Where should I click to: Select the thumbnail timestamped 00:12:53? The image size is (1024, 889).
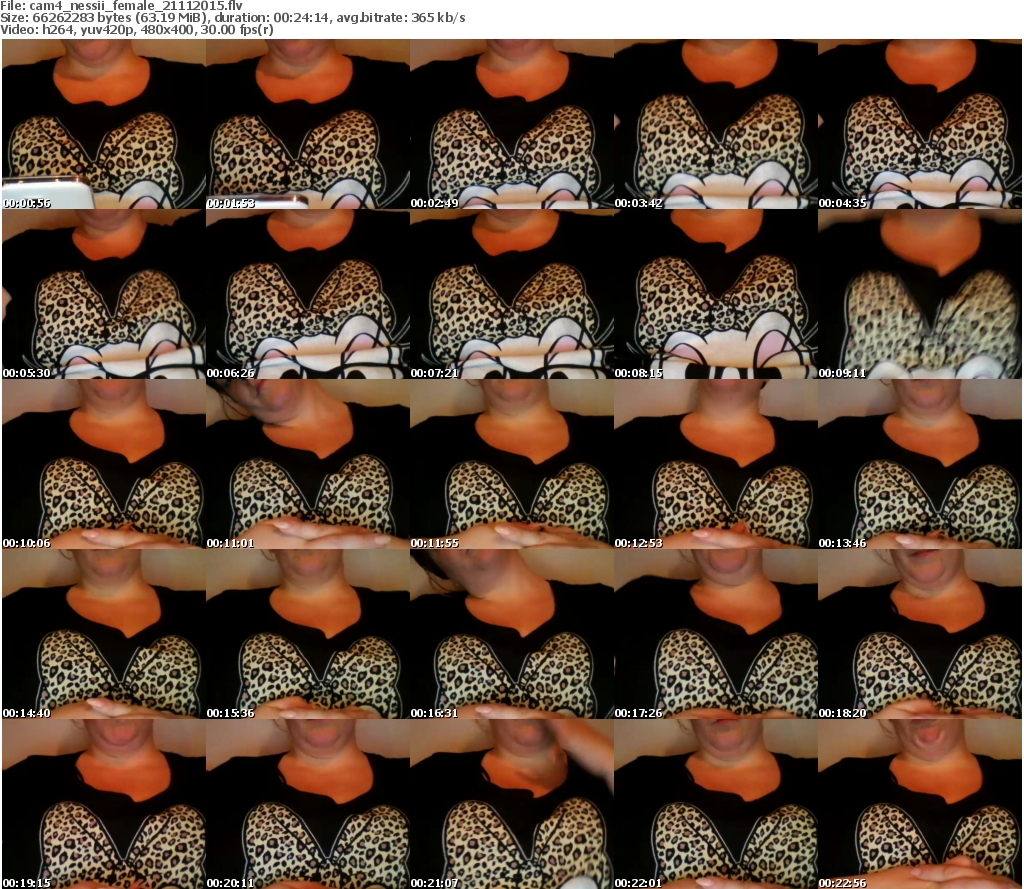click(716, 464)
